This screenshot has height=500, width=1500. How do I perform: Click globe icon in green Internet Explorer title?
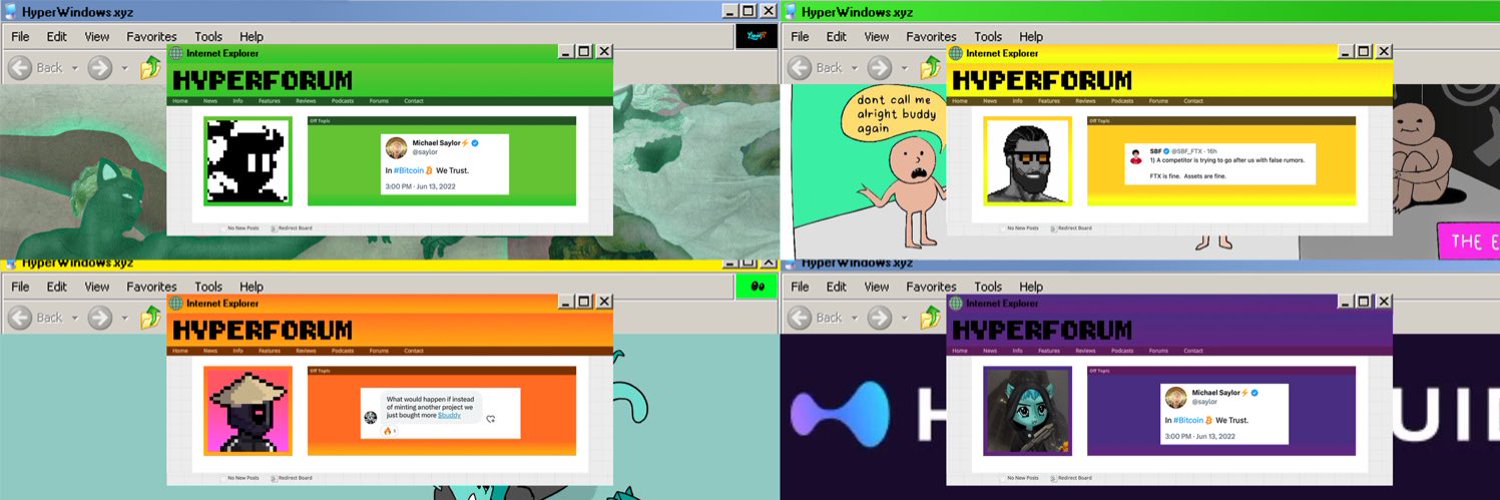(177, 53)
